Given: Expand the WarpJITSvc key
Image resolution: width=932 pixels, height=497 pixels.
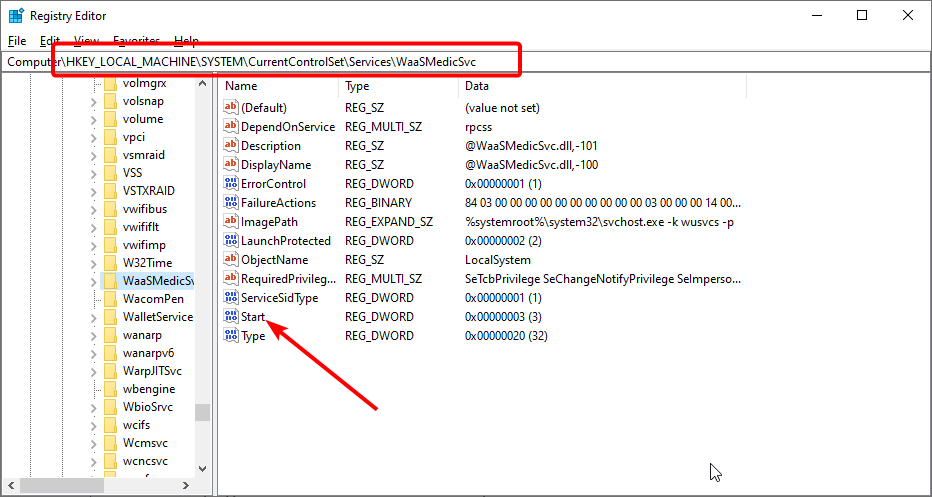Looking at the screenshot, I should [93, 371].
